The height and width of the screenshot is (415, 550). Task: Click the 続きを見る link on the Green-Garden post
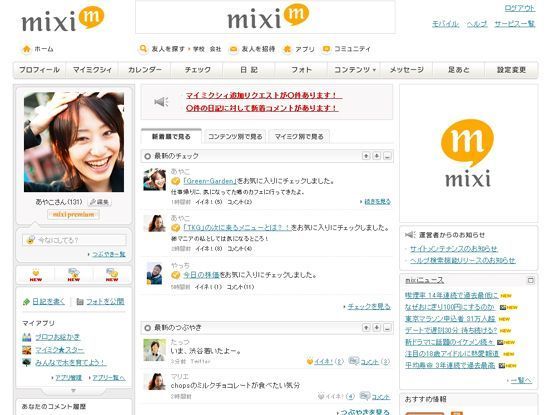tap(377, 202)
